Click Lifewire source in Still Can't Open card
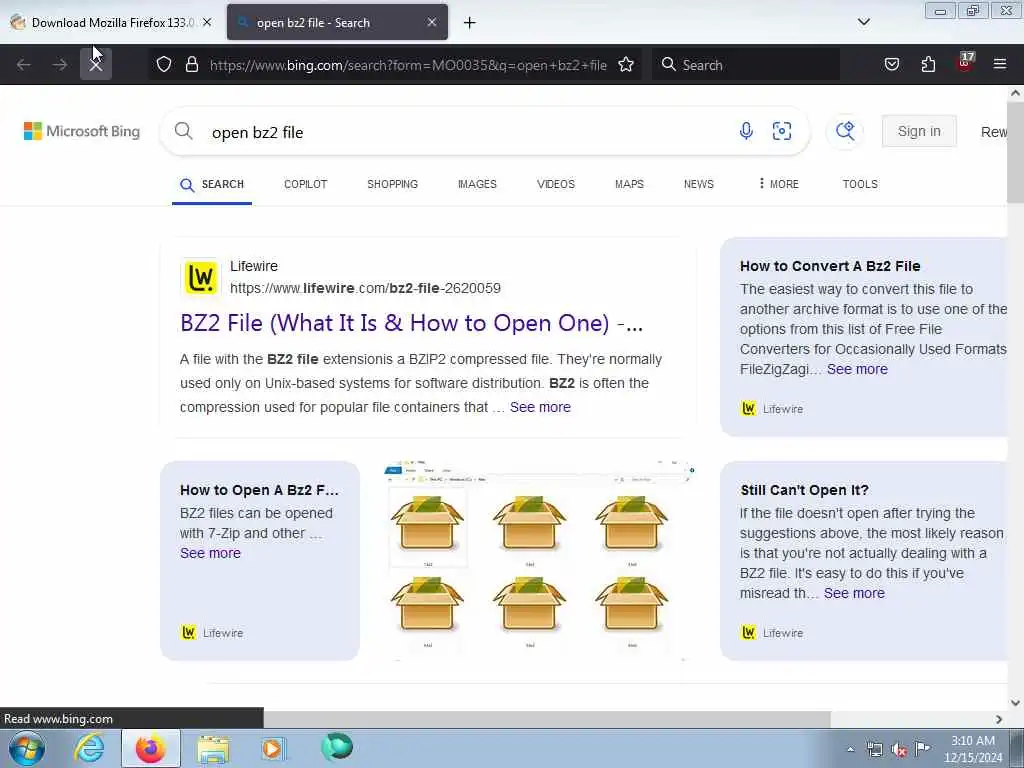 773,633
